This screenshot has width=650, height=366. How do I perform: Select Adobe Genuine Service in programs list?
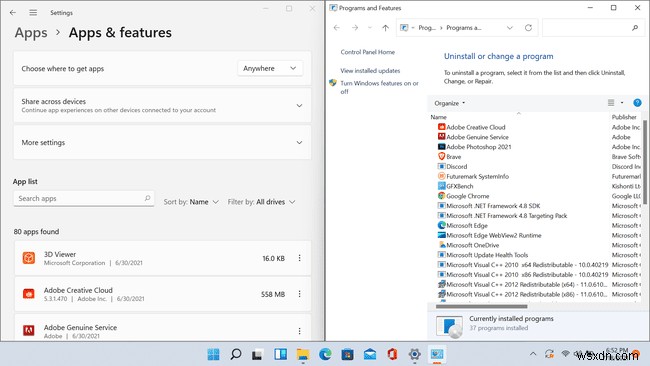pyautogui.click(x=477, y=137)
